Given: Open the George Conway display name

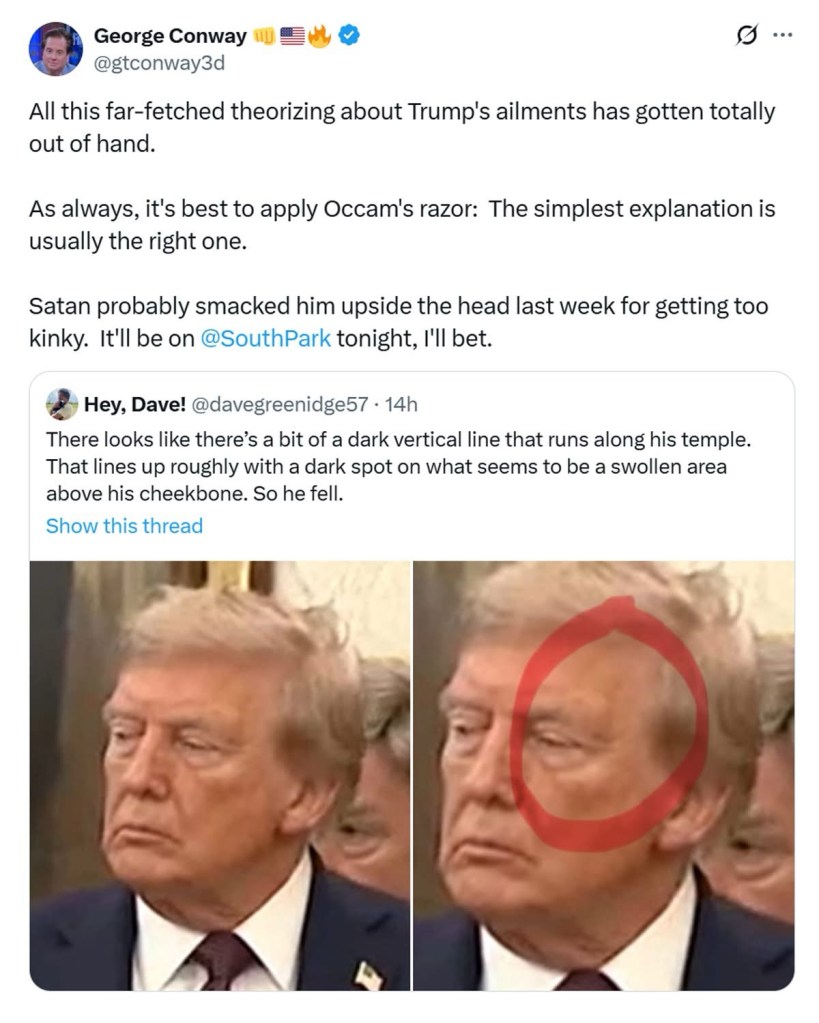Looking at the screenshot, I should pyautogui.click(x=170, y=36).
